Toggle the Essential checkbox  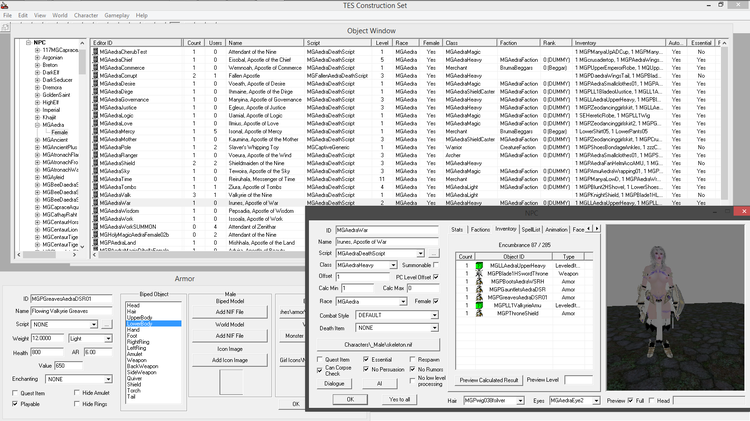(366, 359)
